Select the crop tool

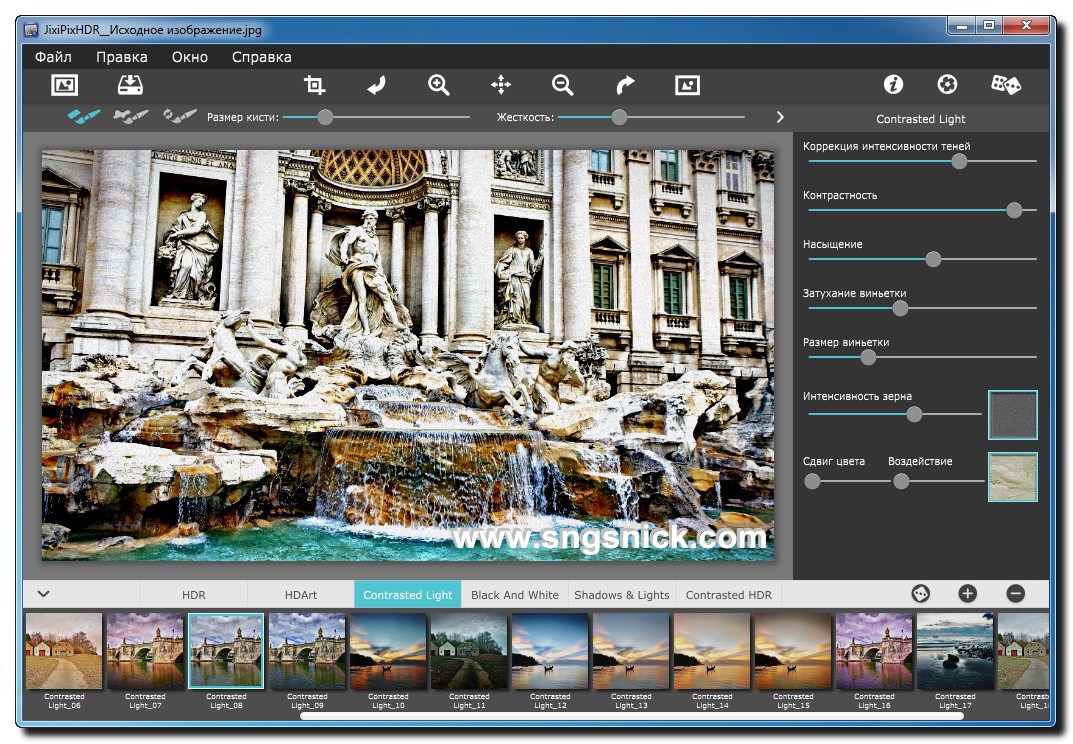click(314, 85)
